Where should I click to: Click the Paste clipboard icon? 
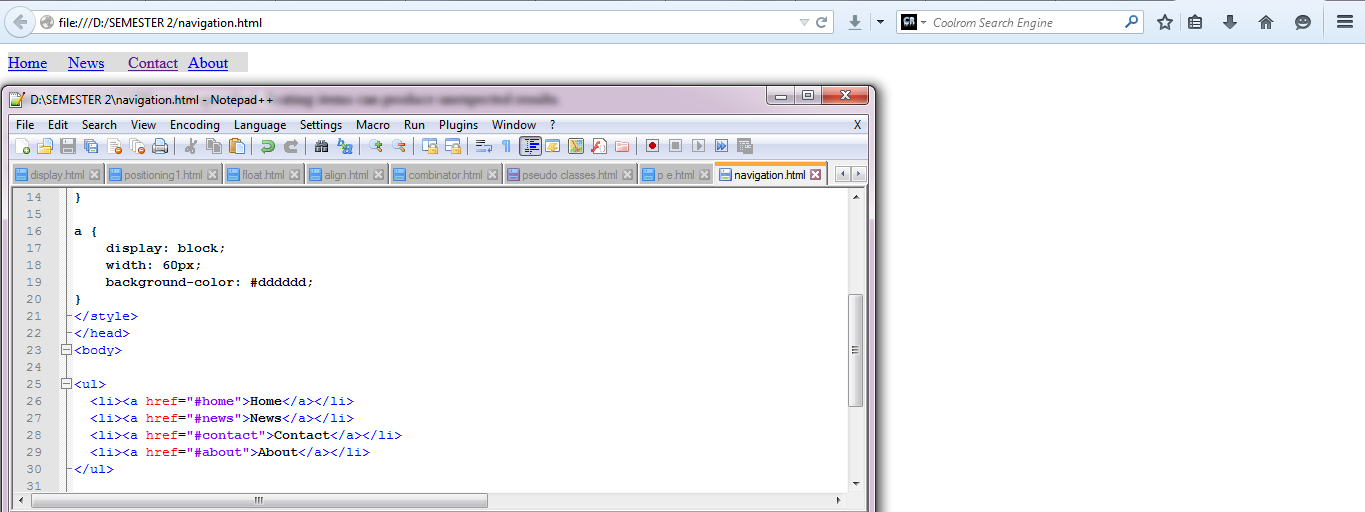click(x=237, y=146)
